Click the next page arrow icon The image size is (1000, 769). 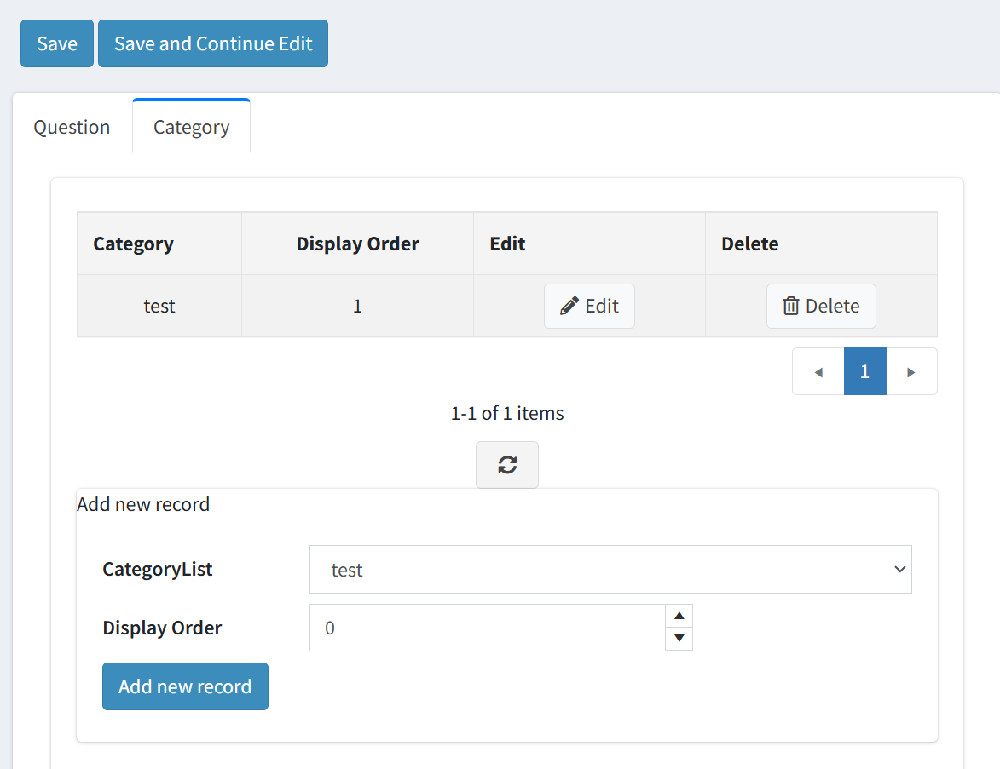(912, 371)
